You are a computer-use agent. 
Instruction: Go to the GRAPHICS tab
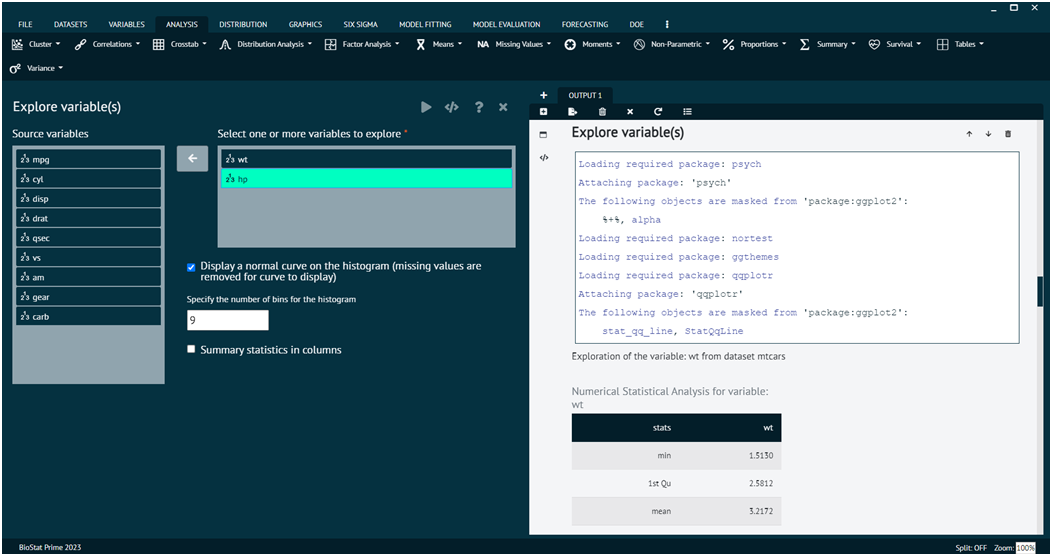(x=305, y=24)
